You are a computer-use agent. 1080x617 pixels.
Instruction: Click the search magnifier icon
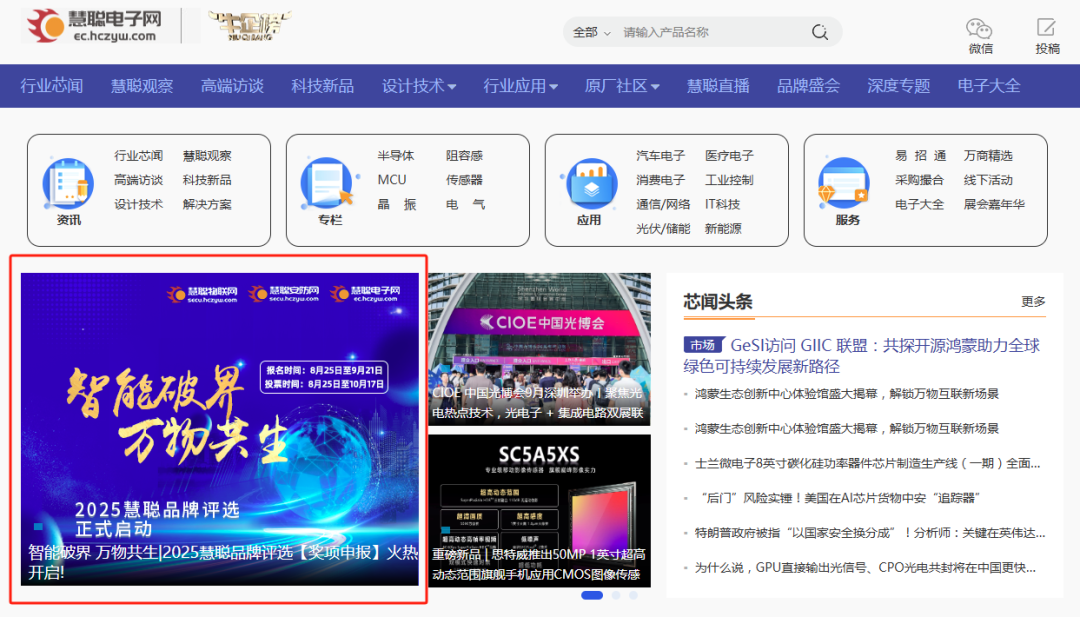(x=819, y=31)
